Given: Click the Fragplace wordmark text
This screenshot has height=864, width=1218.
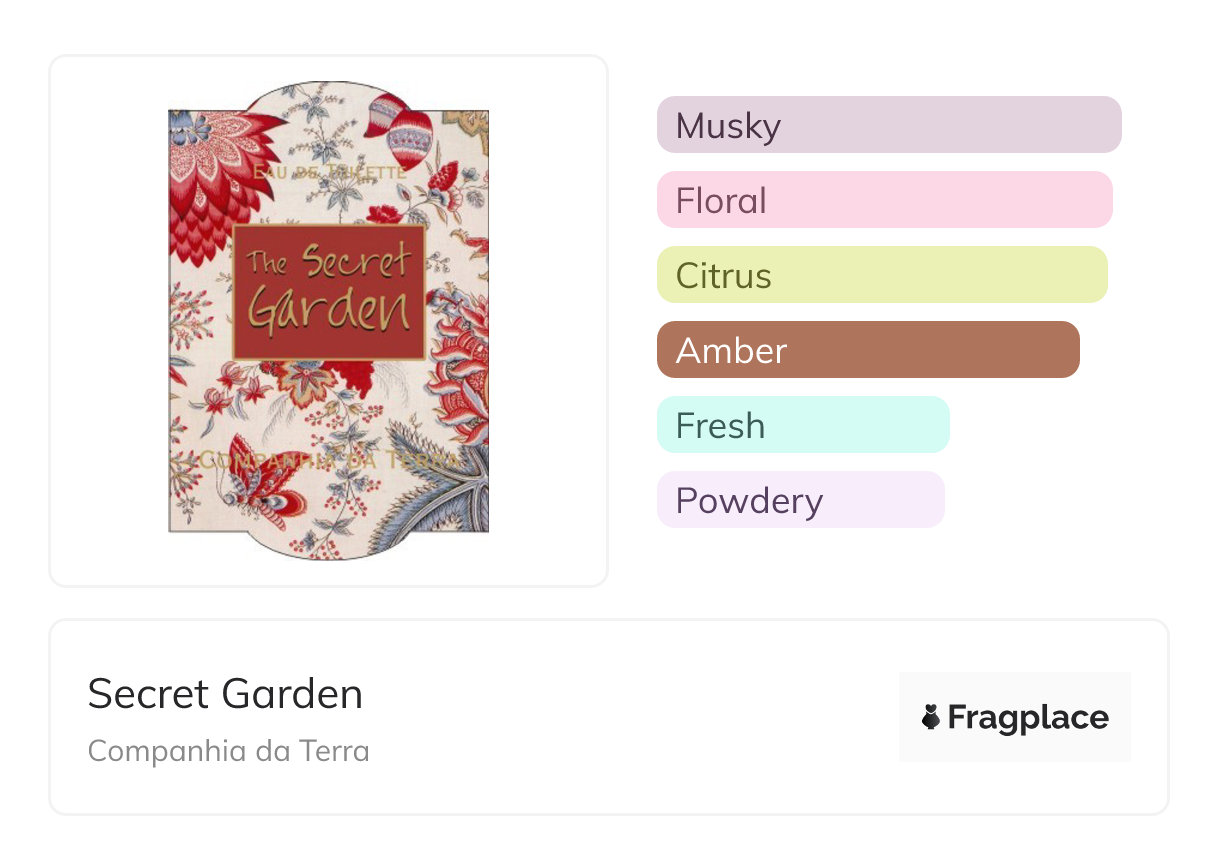Looking at the screenshot, I should point(1027,717).
